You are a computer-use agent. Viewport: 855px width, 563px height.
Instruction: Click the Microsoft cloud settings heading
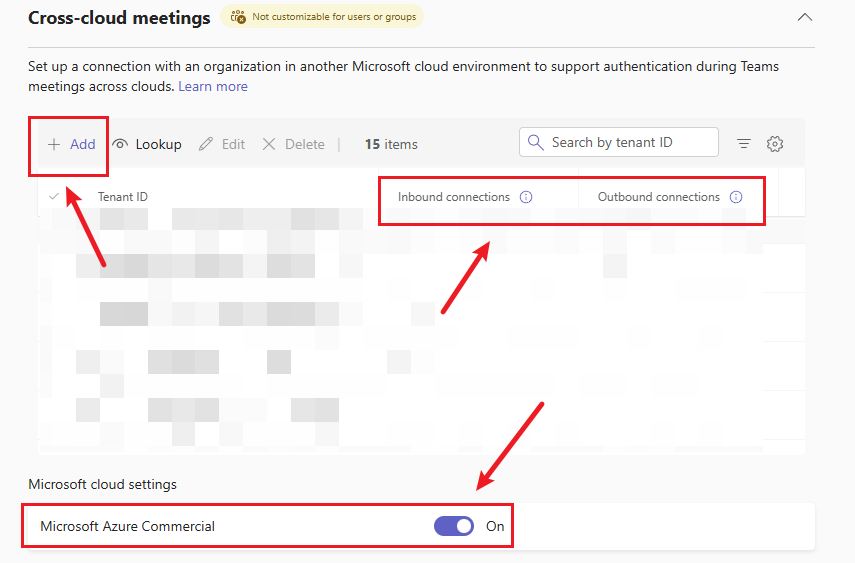point(103,484)
